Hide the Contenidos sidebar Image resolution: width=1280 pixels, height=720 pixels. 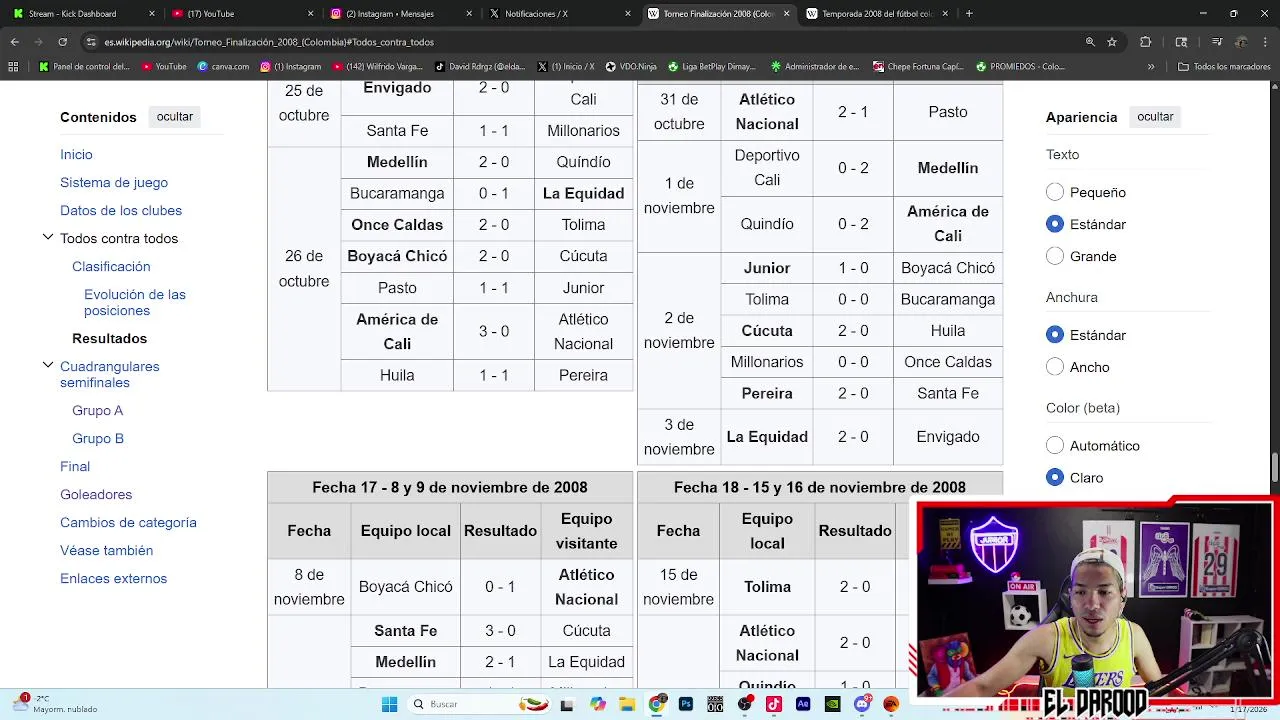(x=175, y=117)
